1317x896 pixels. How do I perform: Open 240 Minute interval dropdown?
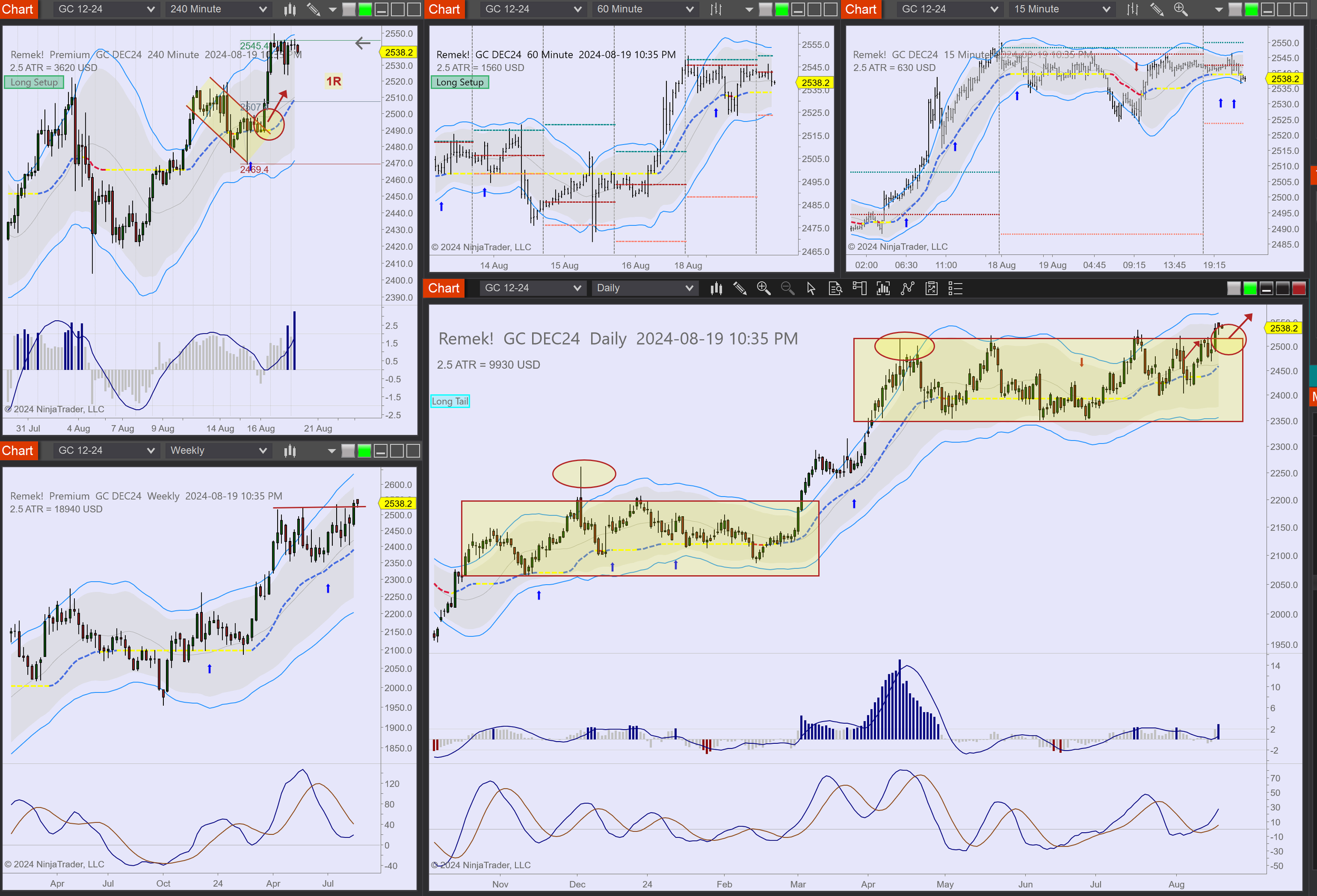[218, 9]
